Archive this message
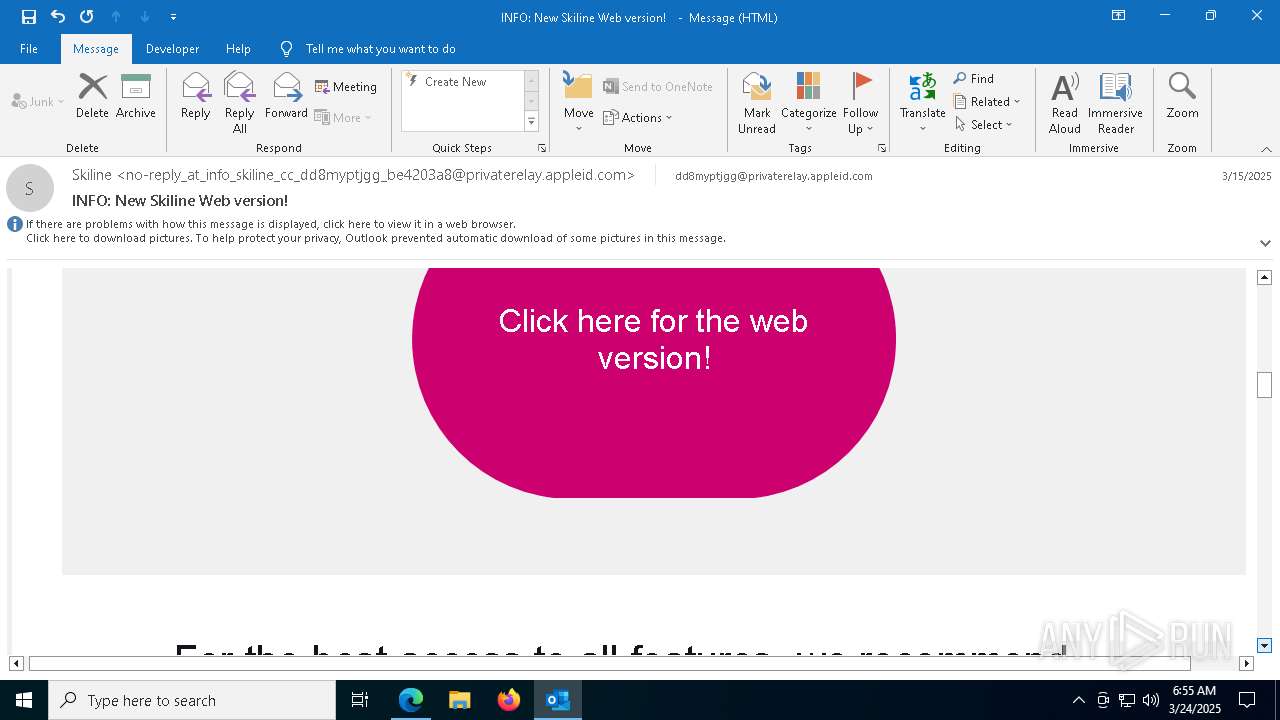 coord(136,97)
